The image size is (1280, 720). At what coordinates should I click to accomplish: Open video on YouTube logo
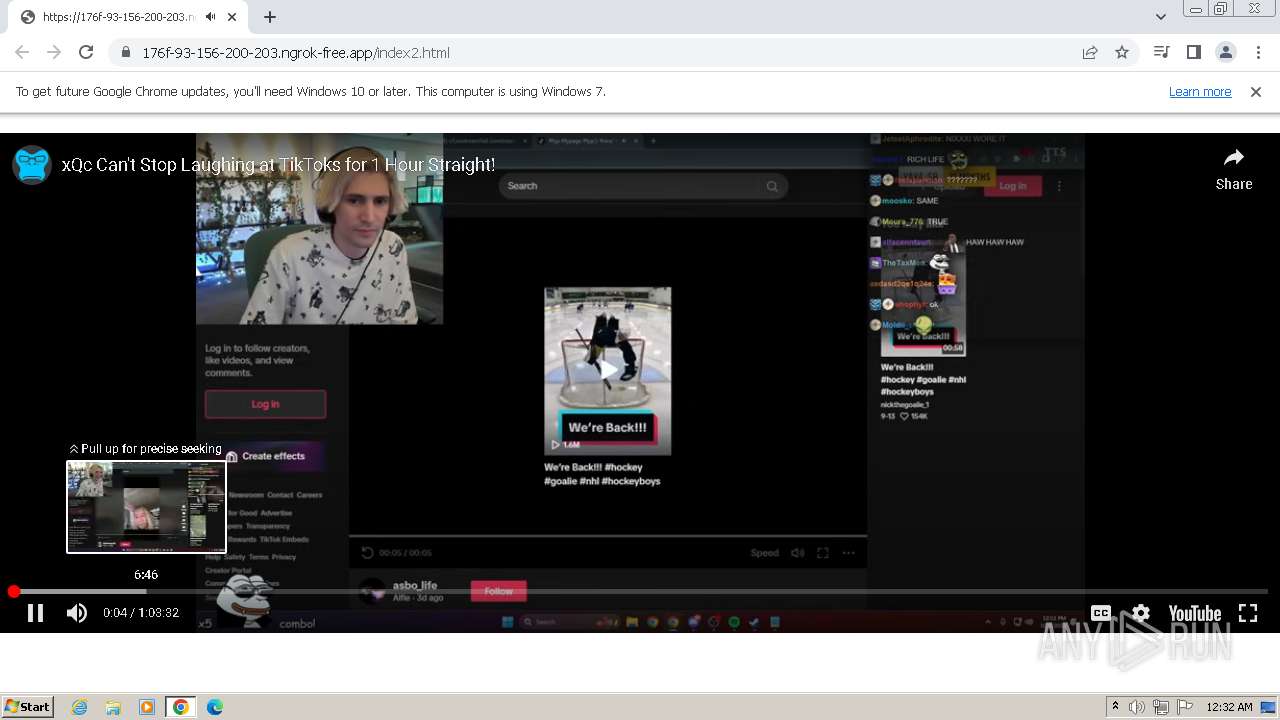point(1195,613)
